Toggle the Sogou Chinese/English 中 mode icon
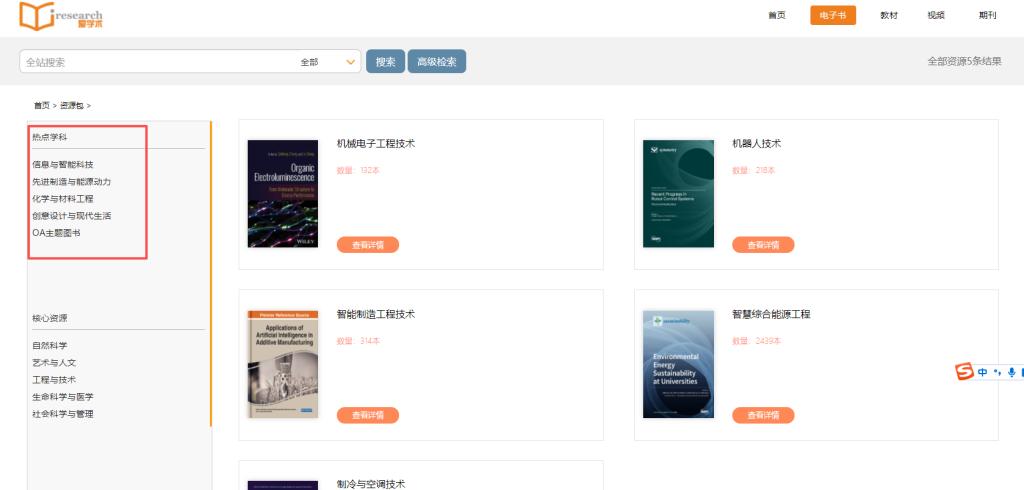The image size is (1024, 490). pyautogui.click(x=983, y=372)
